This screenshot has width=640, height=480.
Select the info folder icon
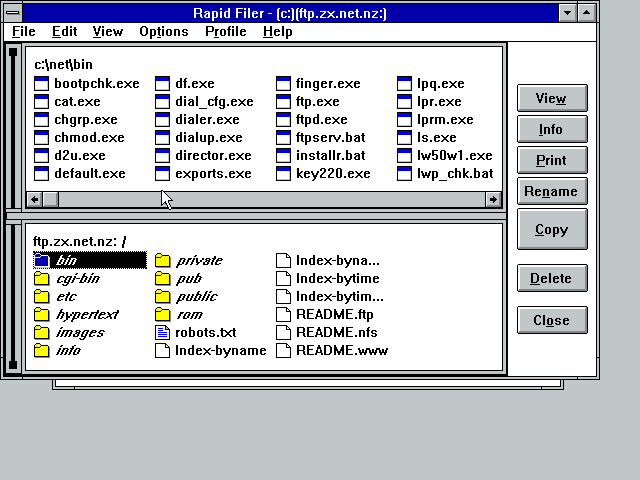tap(41, 350)
